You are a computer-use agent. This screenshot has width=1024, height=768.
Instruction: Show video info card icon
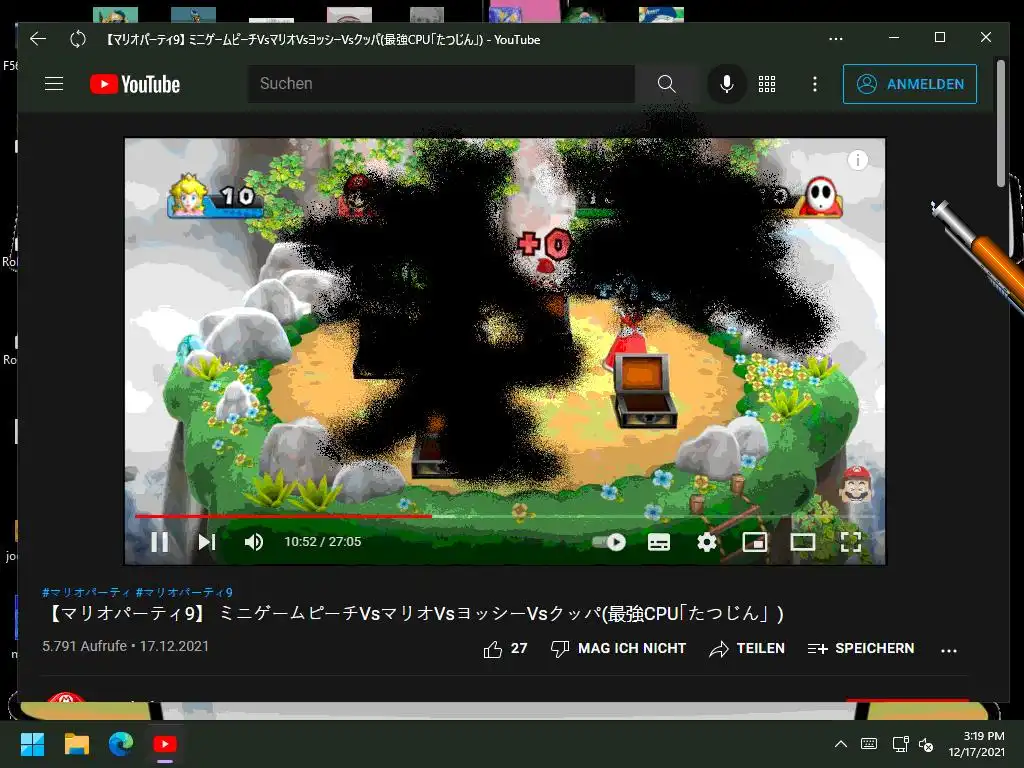tap(857, 159)
